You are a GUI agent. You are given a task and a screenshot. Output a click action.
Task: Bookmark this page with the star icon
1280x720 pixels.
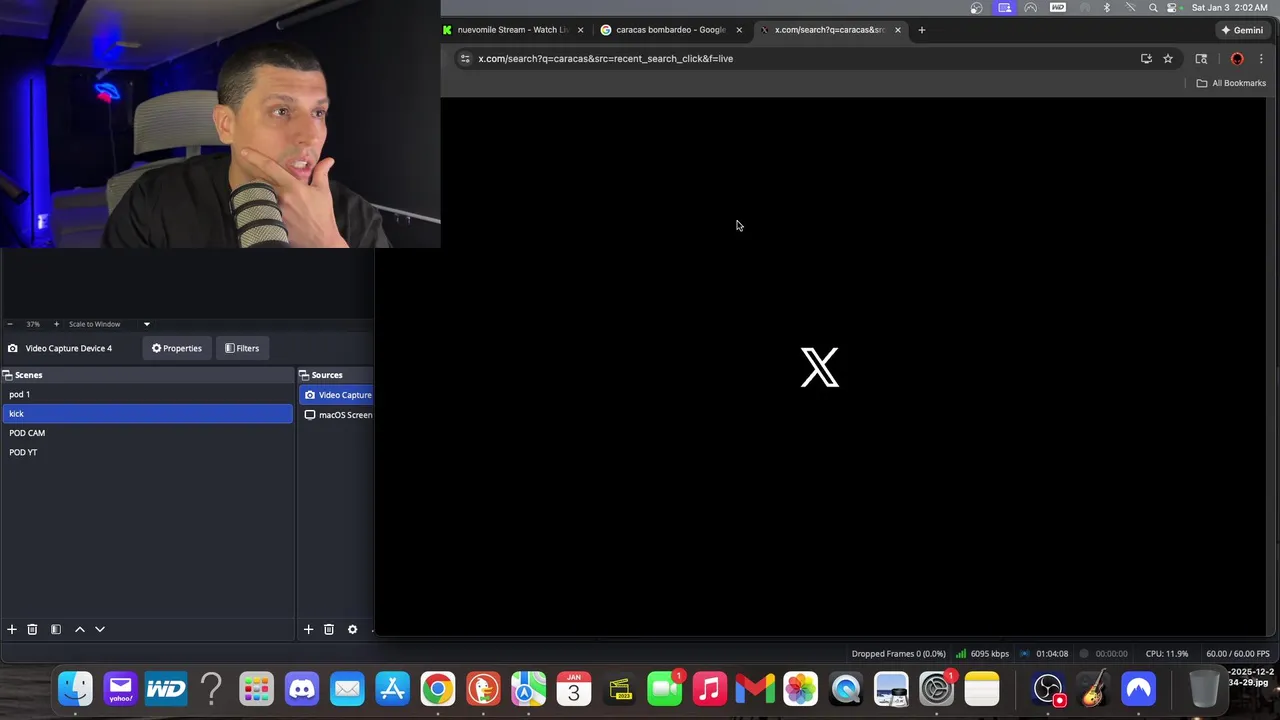[1168, 59]
